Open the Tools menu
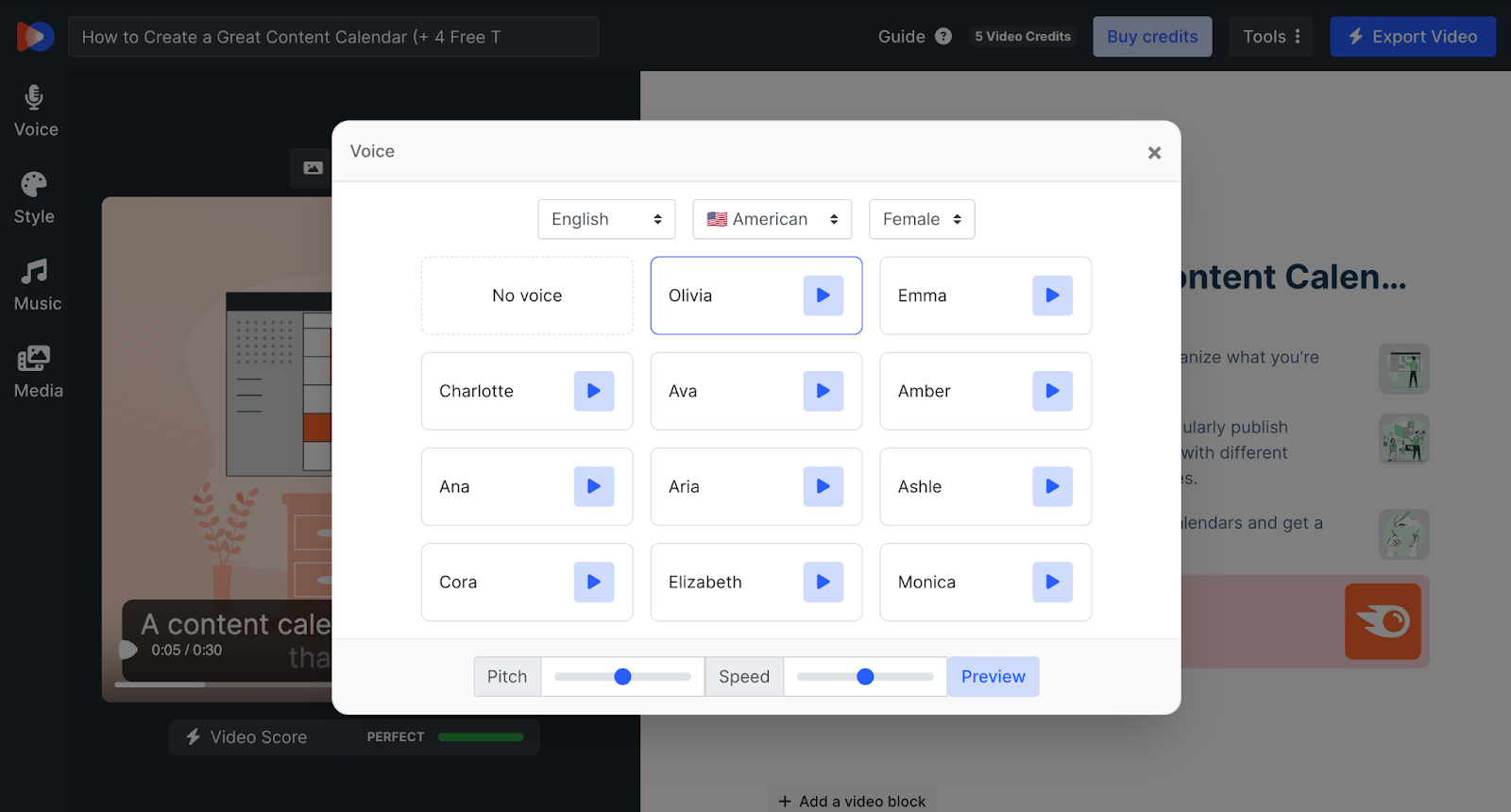Viewport: 1511px width, 812px height. point(1271,37)
